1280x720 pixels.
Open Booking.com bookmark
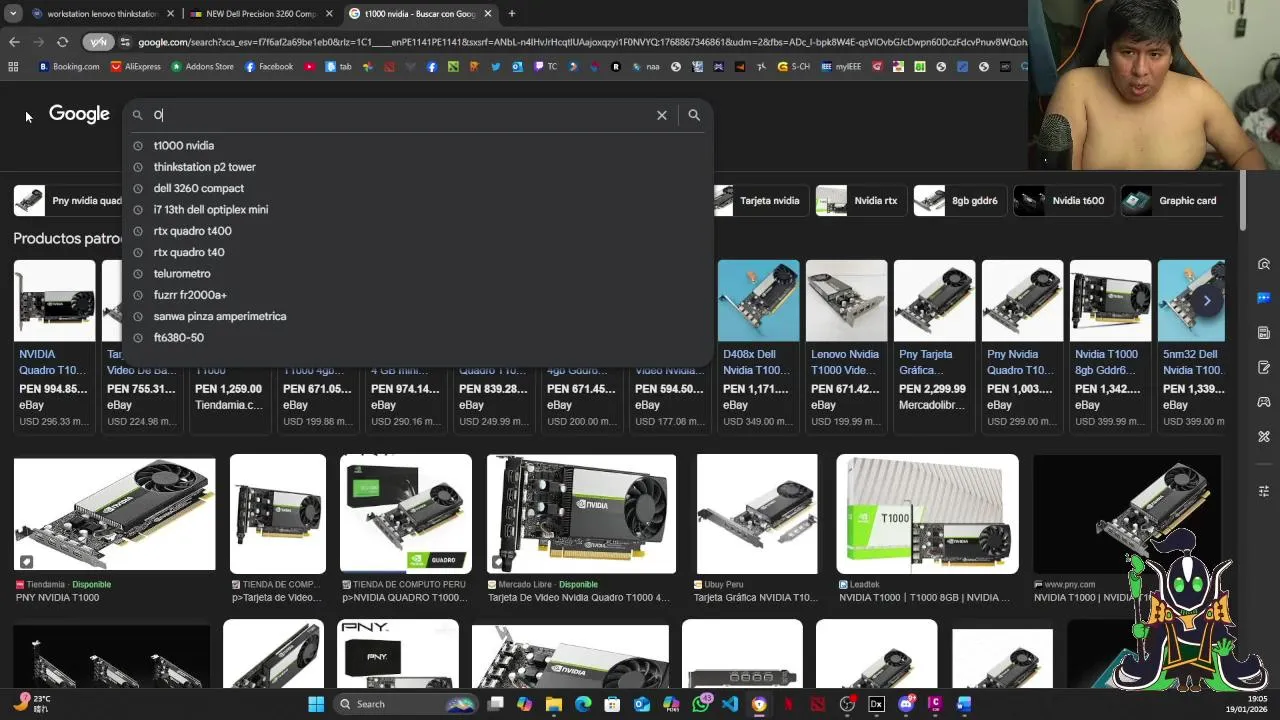coord(70,67)
